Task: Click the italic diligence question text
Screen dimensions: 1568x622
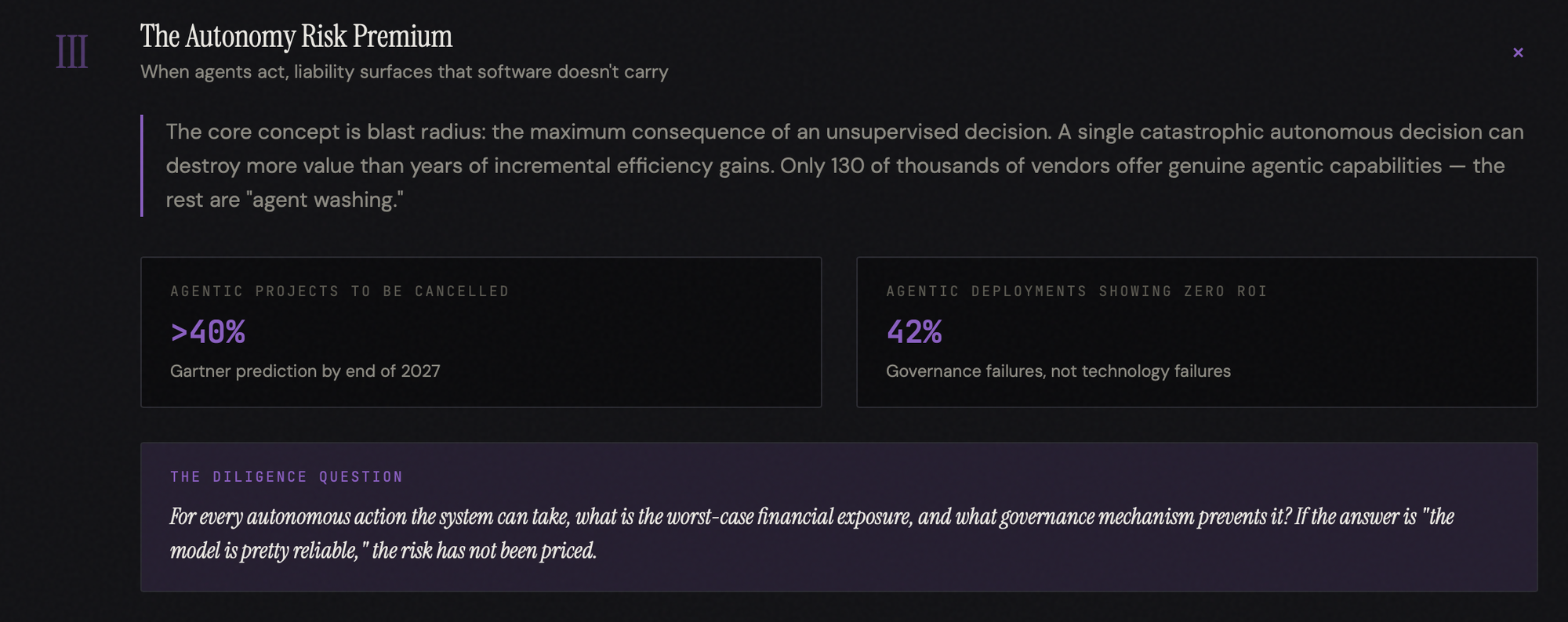Action: pos(811,518)
